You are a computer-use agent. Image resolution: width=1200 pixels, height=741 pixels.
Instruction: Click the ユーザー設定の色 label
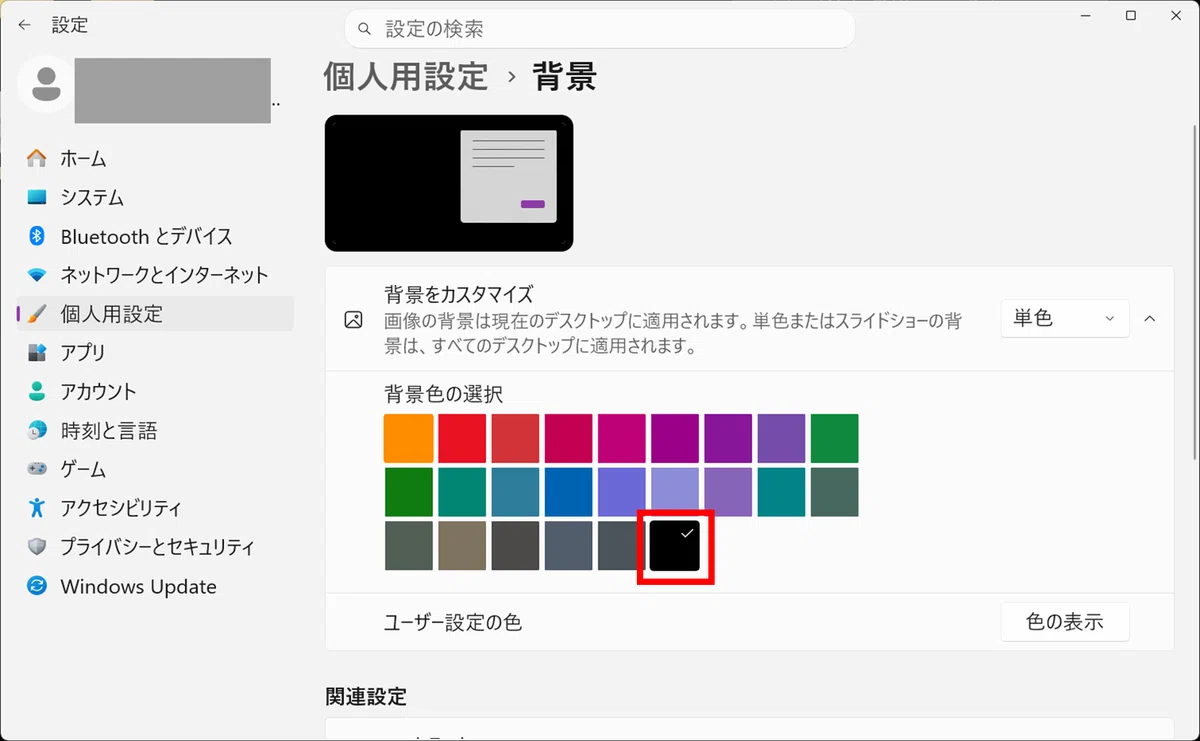pyautogui.click(x=453, y=622)
